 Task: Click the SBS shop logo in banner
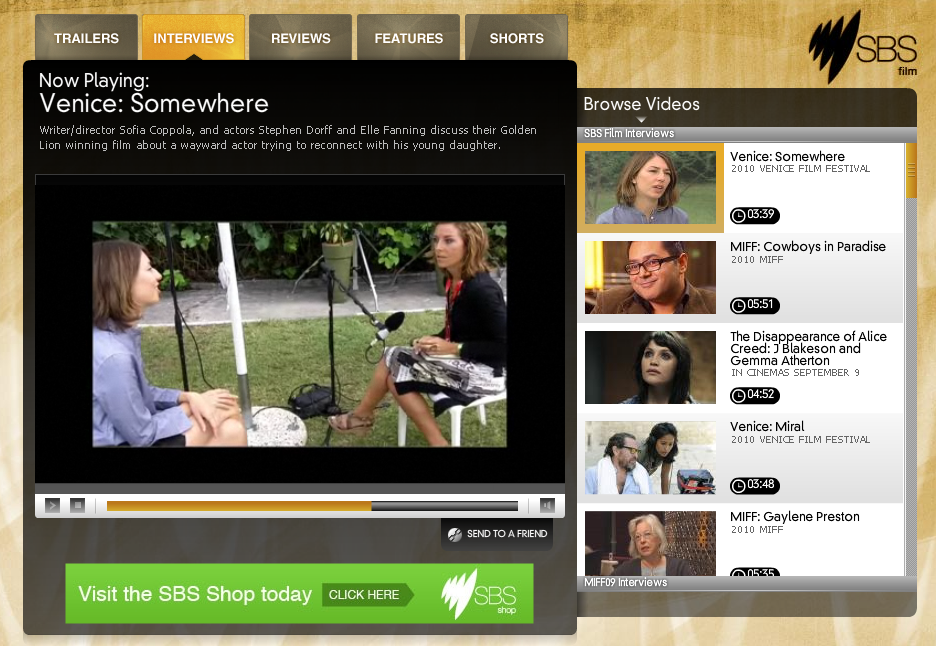[x=479, y=594]
